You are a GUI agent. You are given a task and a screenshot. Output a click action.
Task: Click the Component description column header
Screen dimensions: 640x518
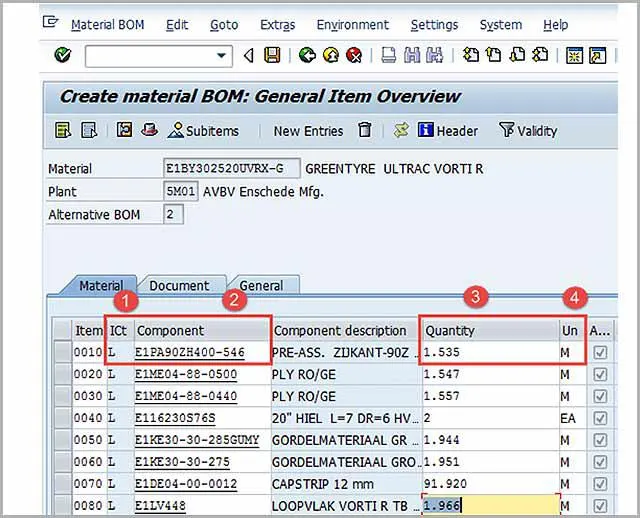click(347, 330)
